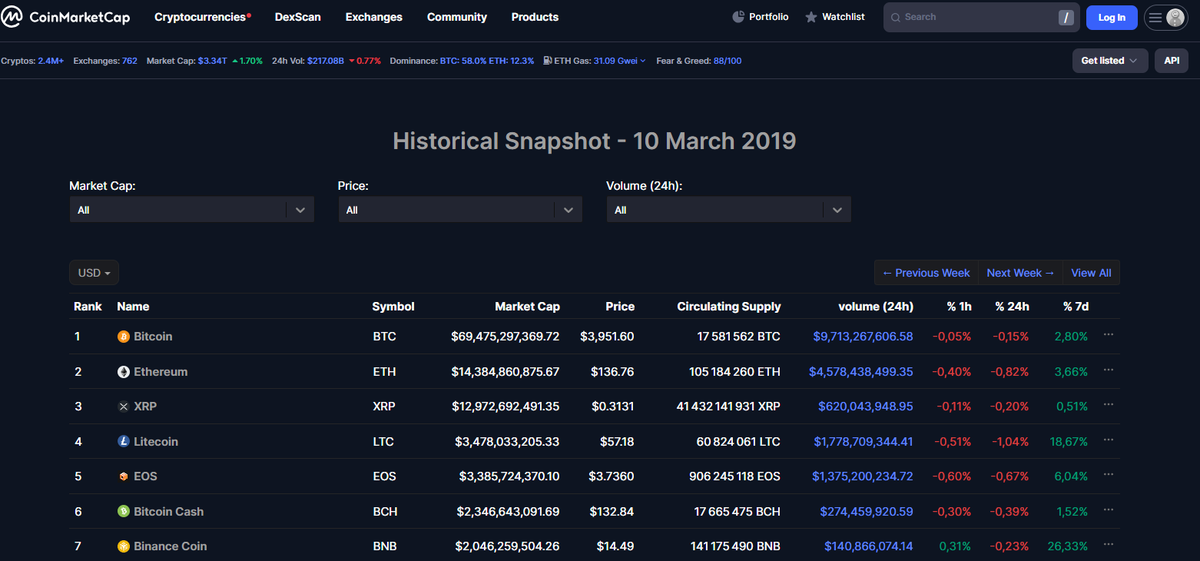The image size is (1200, 561).
Task: Click the Ethereum coin icon
Action: tap(124, 372)
